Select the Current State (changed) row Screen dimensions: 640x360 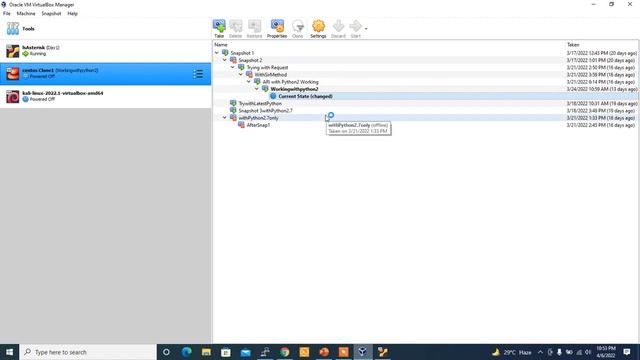425,96
